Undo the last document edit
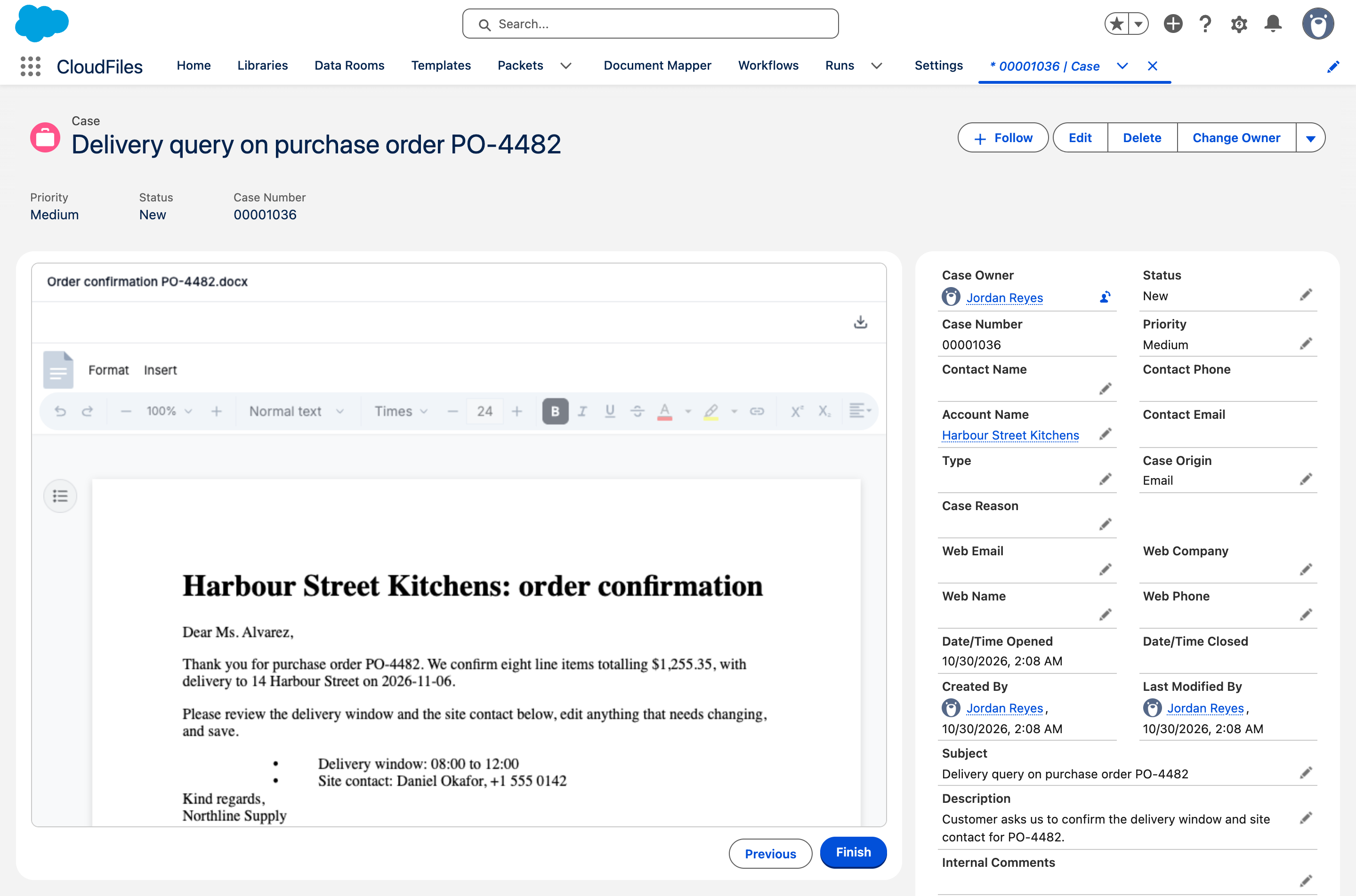The height and width of the screenshot is (896, 1356). point(60,411)
